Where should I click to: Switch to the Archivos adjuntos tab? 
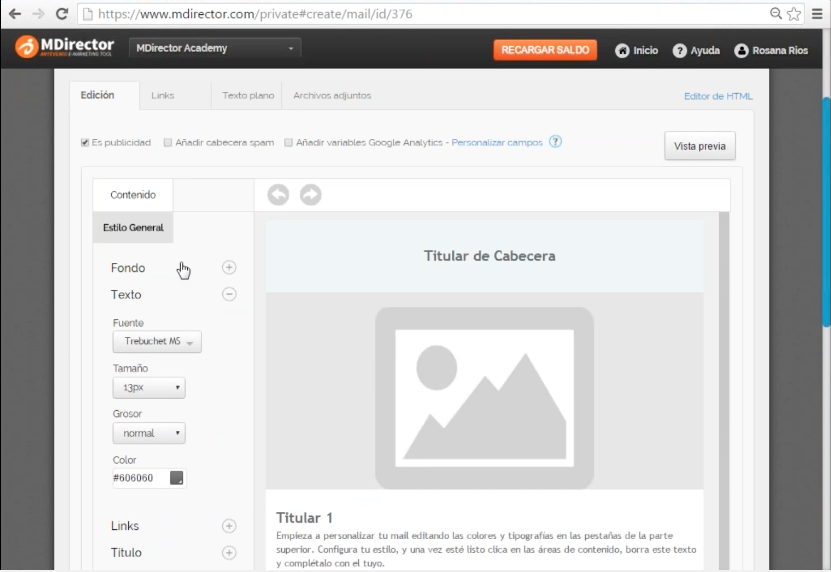[x=332, y=95]
